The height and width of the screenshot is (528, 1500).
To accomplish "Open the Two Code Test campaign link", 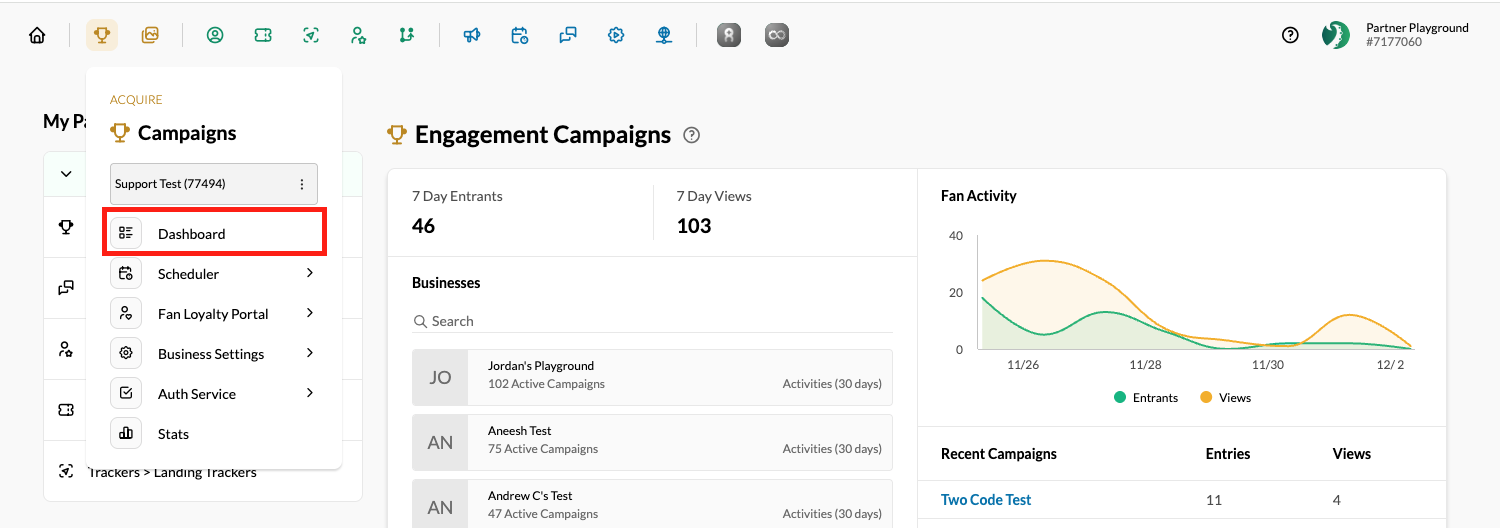I will [x=985, y=500].
